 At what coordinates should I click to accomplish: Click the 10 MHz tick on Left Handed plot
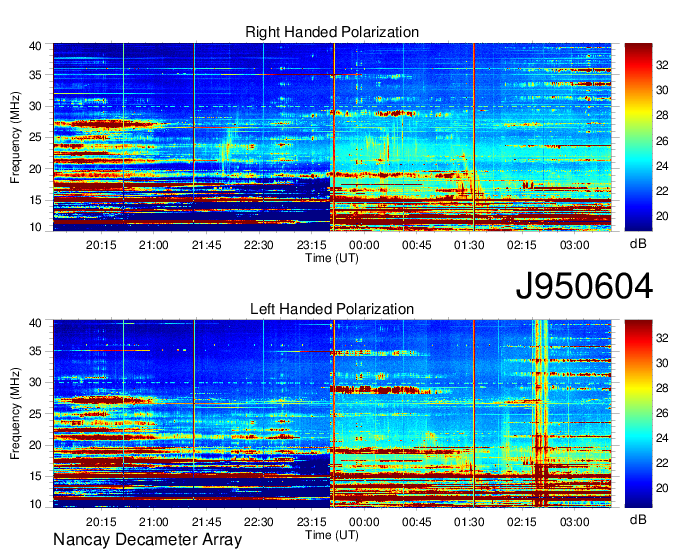(x=36, y=503)
